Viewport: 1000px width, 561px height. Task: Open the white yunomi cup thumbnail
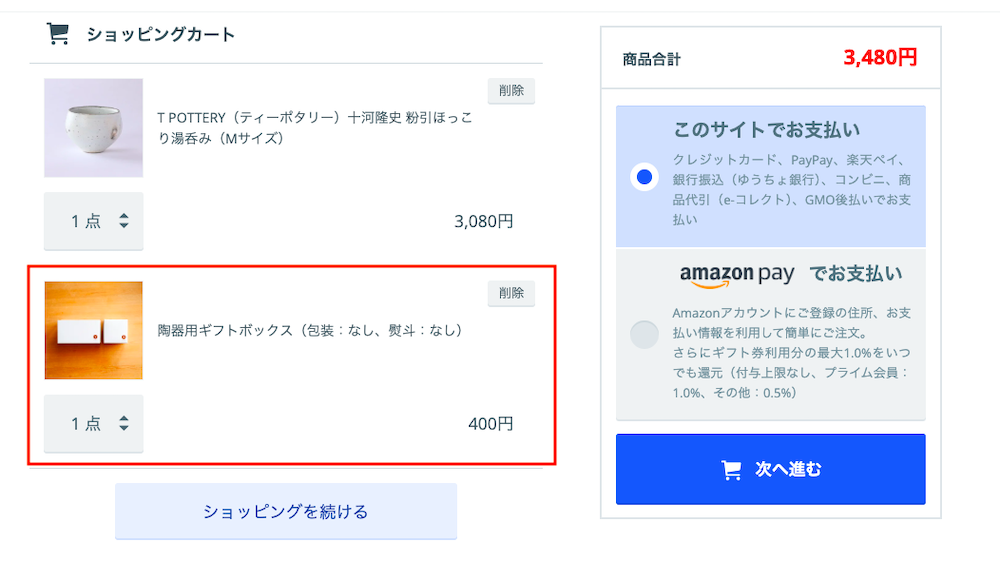[x=94, y=128]
